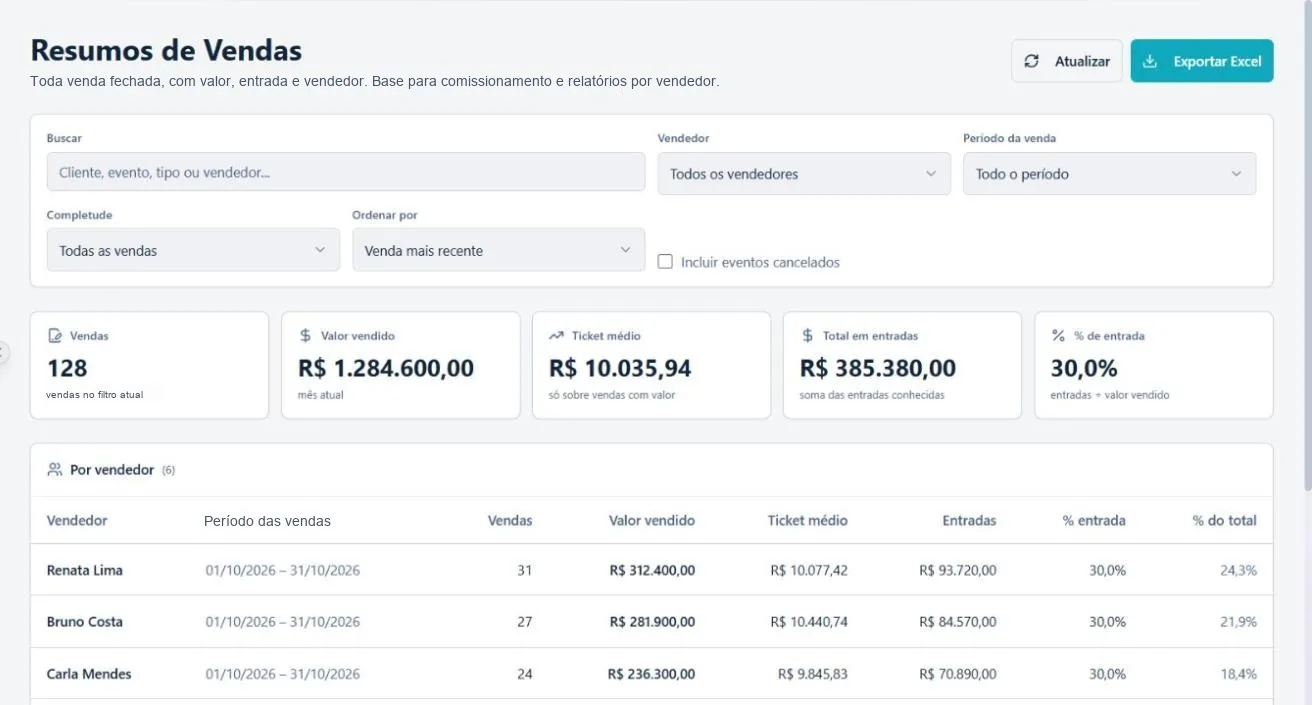This screenshot has width=1312, height=705.
Task: Click the Valor vendido column header
Action: click(652, 520)
